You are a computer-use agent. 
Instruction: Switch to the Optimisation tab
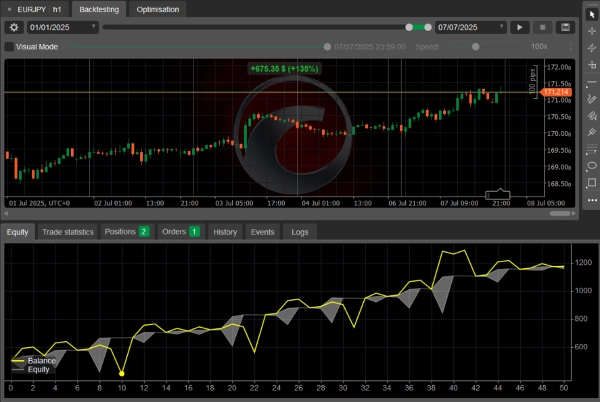[x=158, y=9]
